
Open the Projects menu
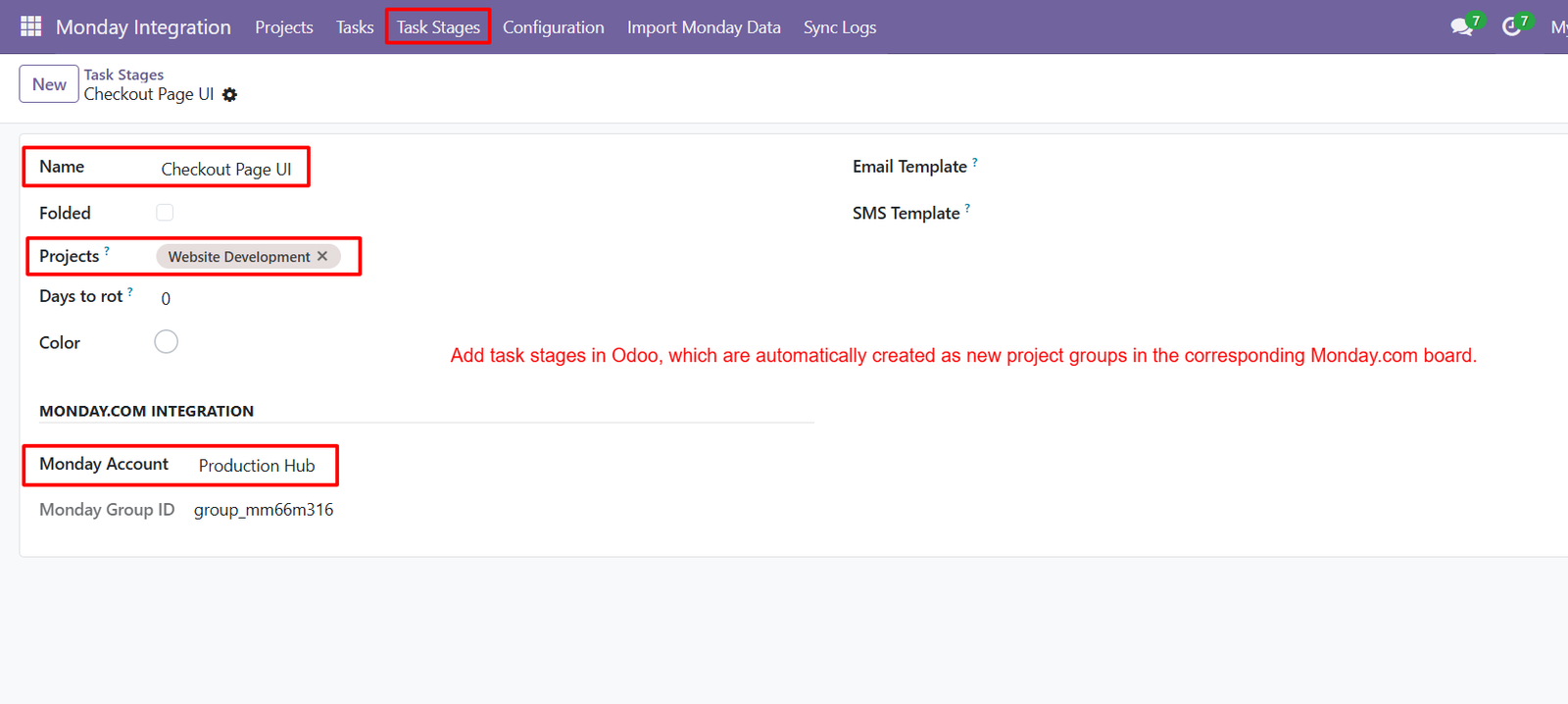pyautogui.click(x=284, y=27)
